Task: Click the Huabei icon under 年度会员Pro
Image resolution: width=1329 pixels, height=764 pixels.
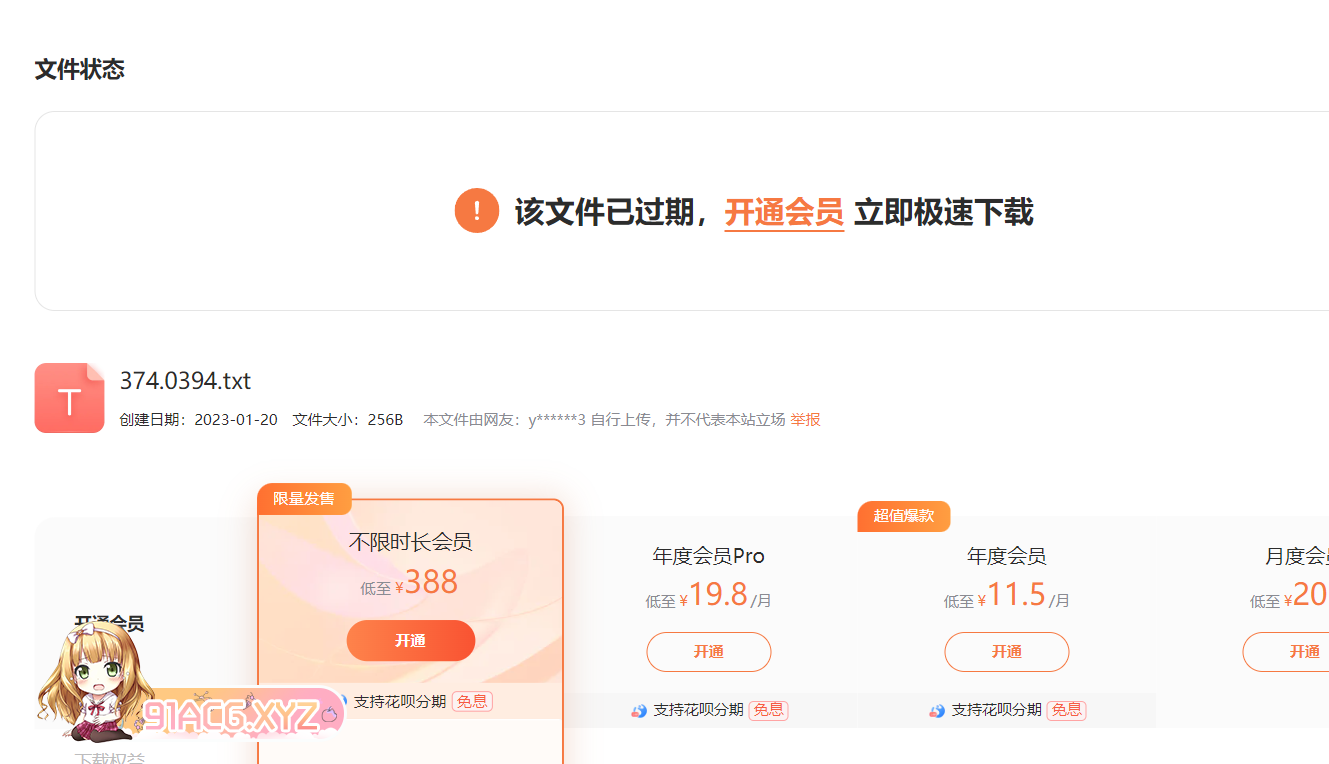Action: (639, 710)
